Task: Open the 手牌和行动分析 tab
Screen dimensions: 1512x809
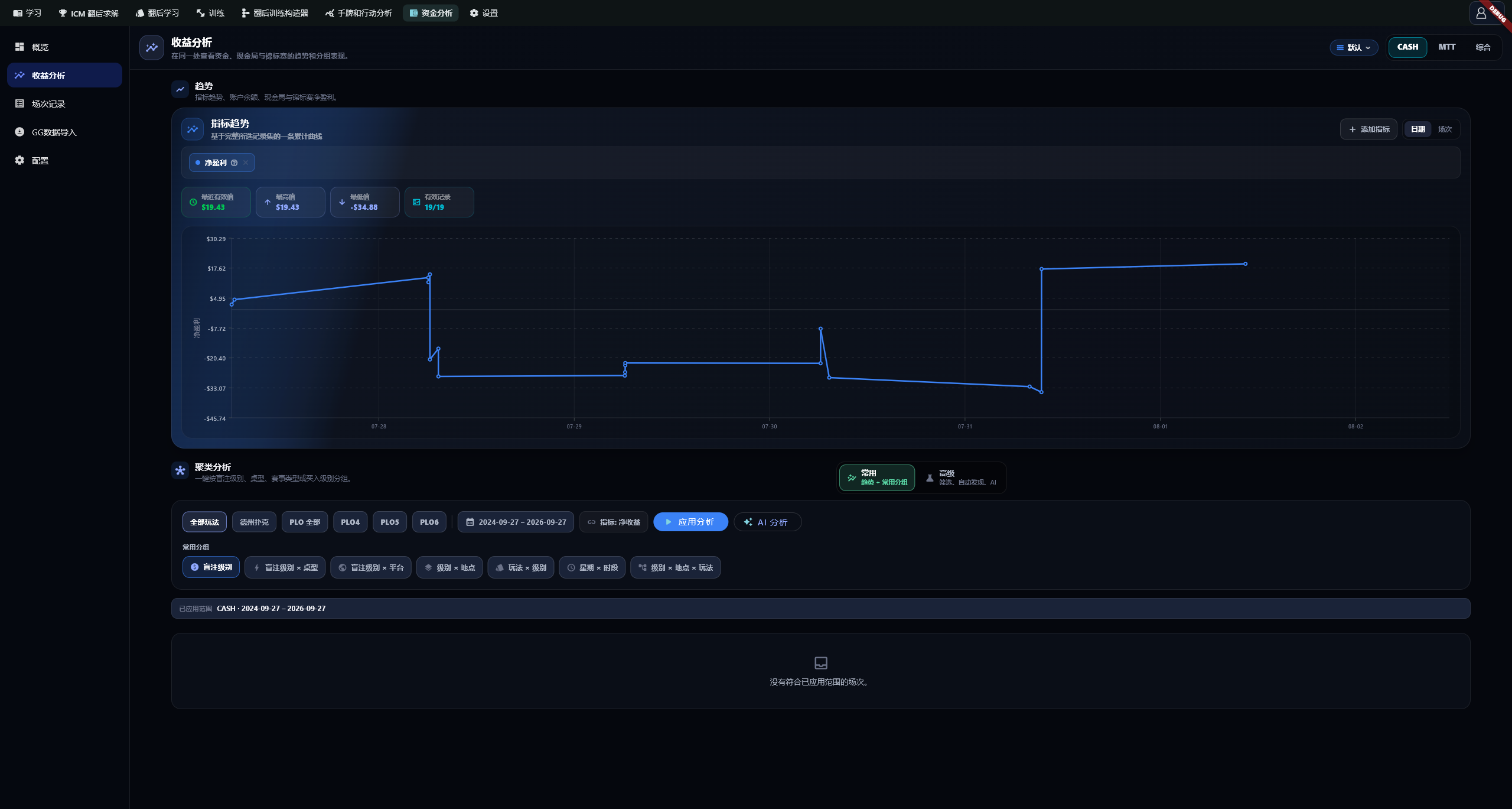Action: coord(359,13)
